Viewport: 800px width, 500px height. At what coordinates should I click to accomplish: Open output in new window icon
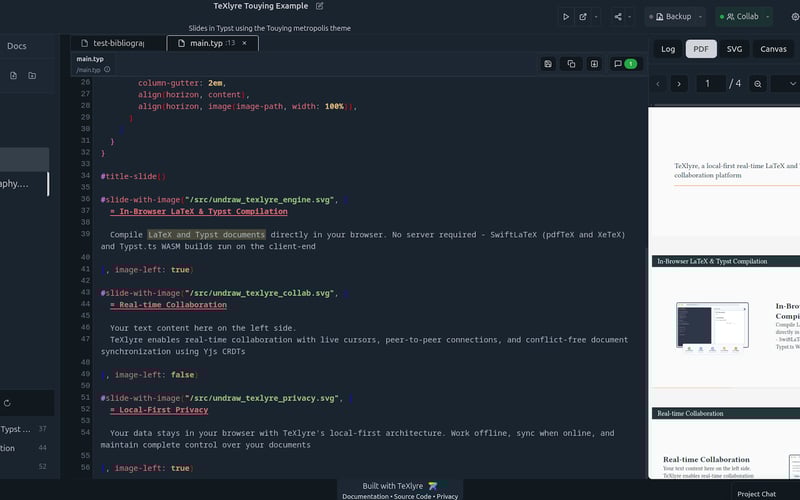click(583, 17)
